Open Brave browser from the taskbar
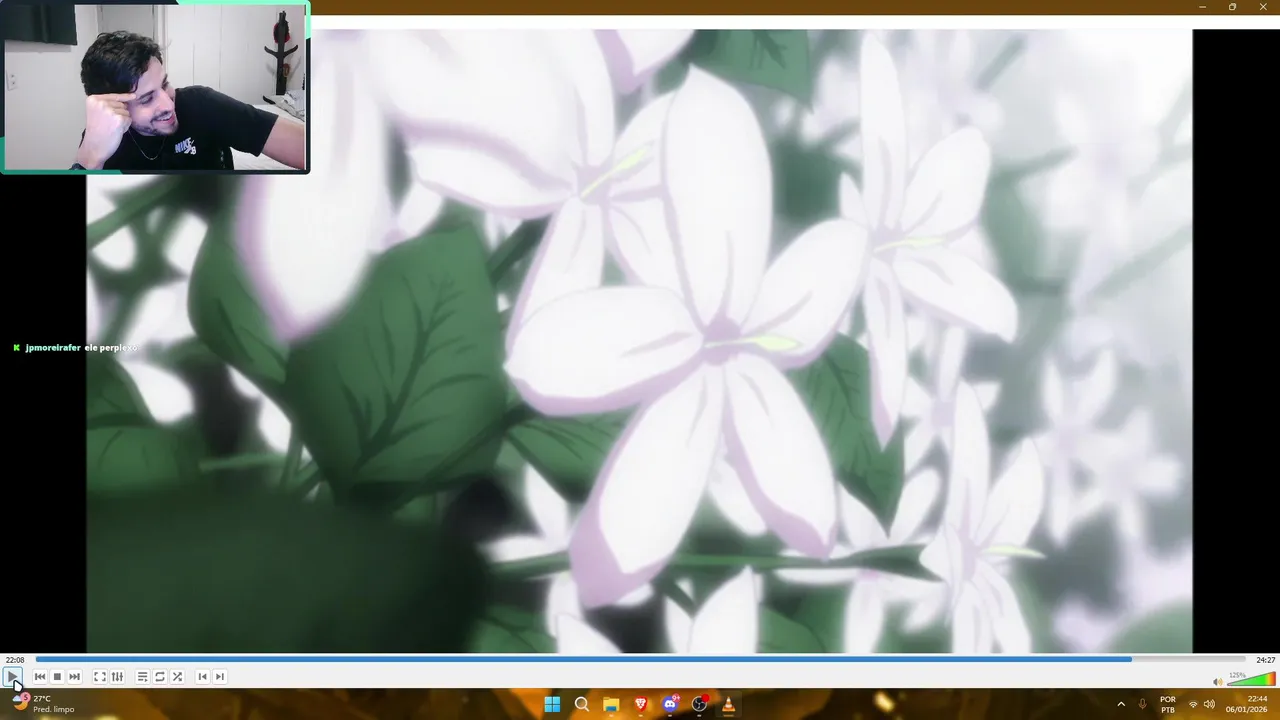The image size is (1280, 720). [x=641, y=704]
